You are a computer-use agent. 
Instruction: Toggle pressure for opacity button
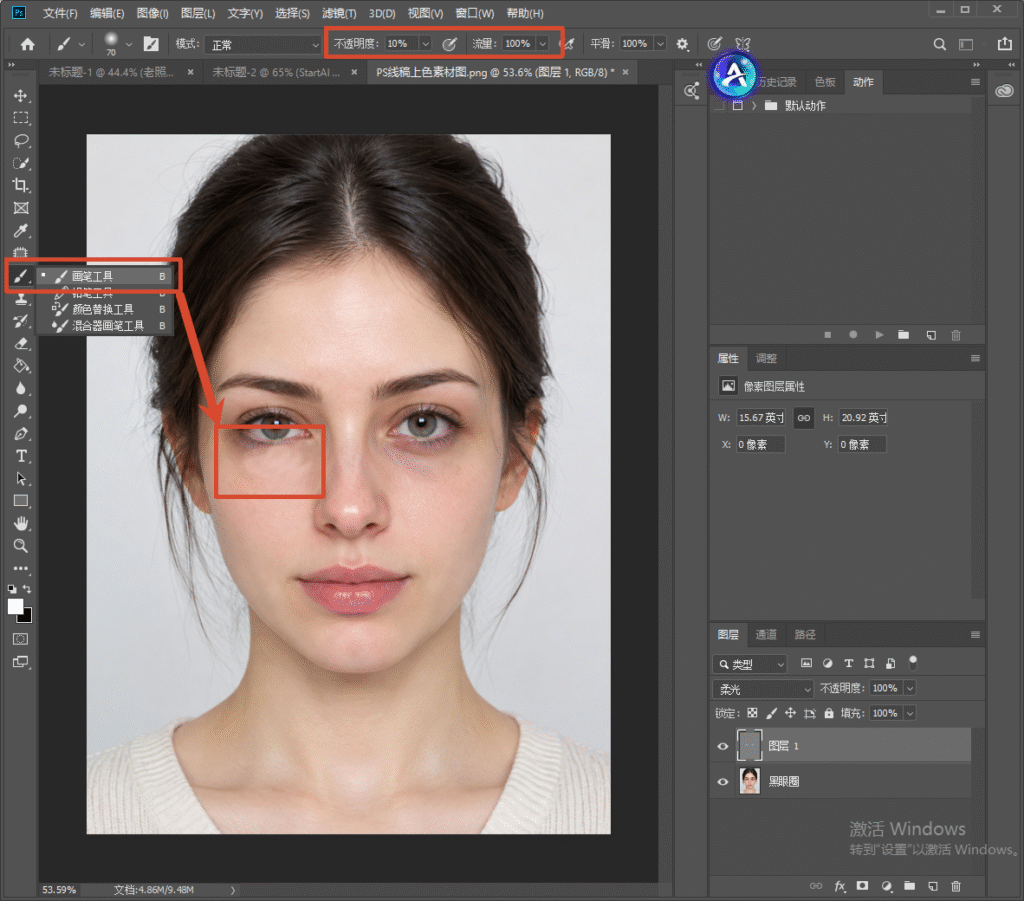click(x=449, y=44)
